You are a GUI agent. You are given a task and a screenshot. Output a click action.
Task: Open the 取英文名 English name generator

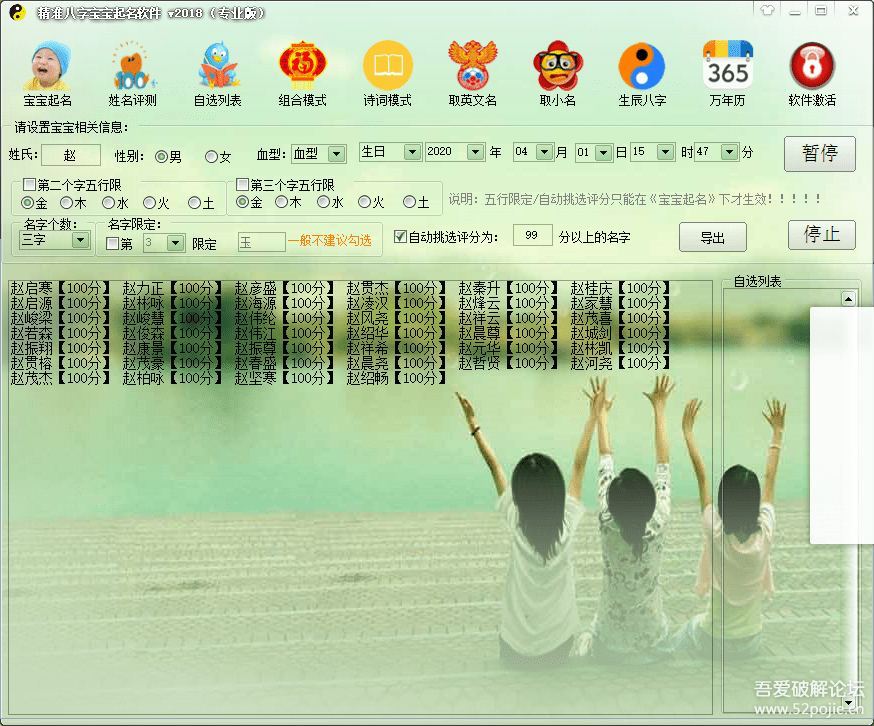pyautogui.click(x=472, y=70)
